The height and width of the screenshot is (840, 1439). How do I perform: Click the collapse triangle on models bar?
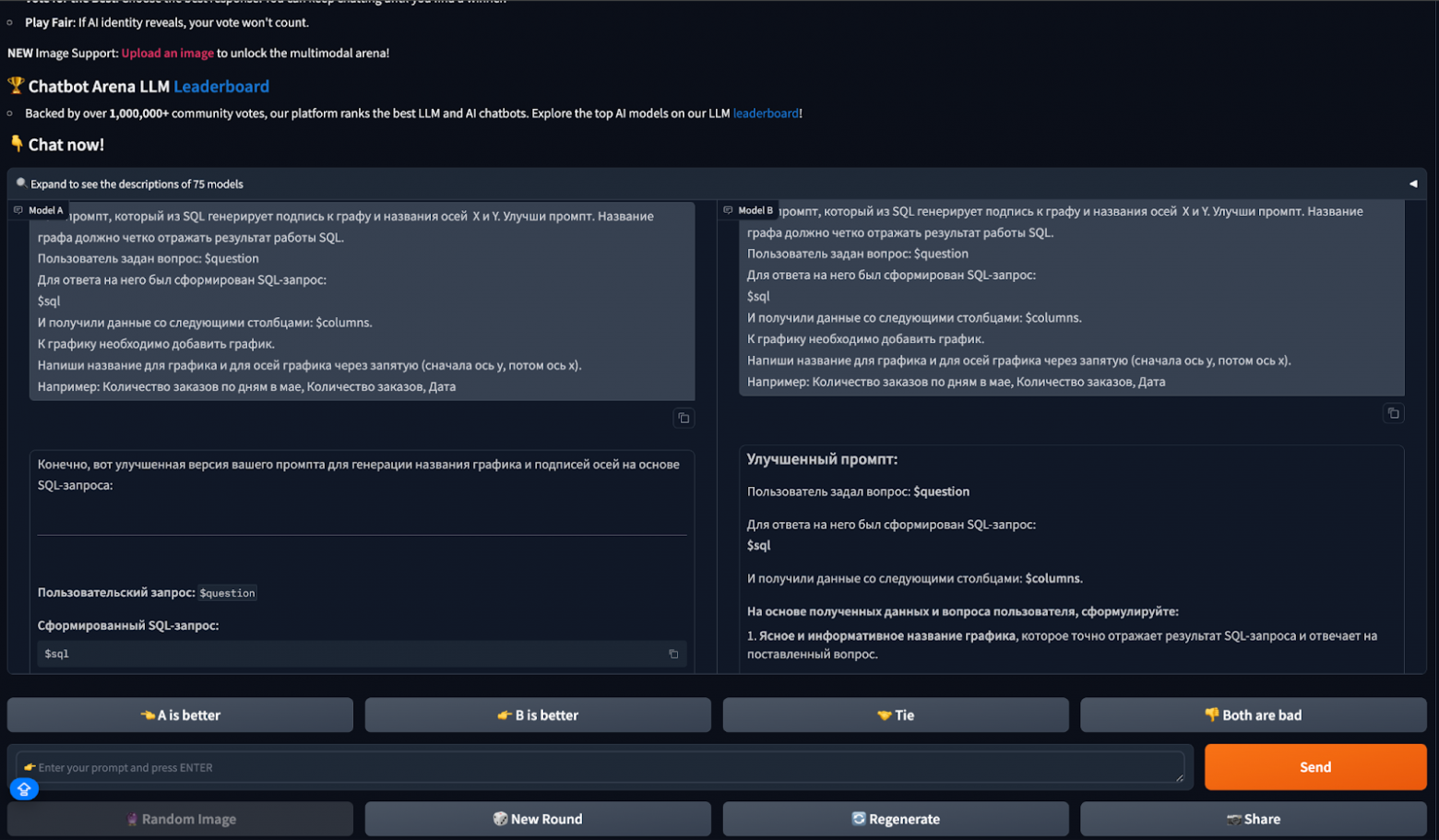click(x=1412, y=183)
